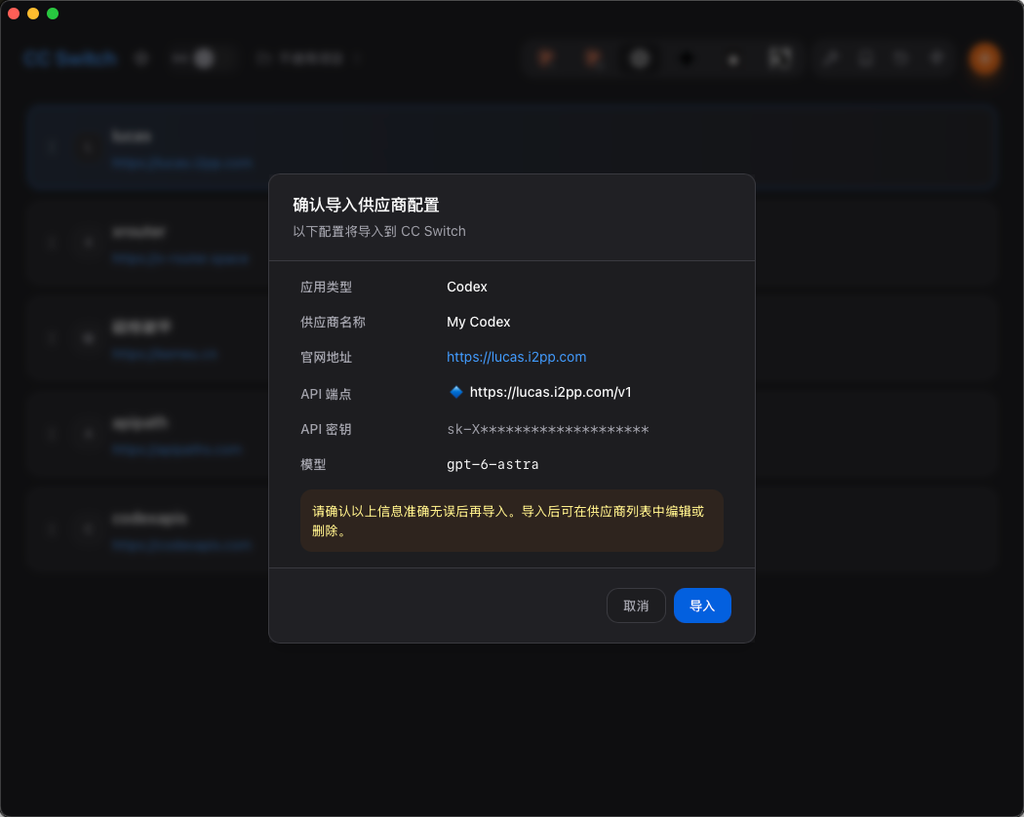Image resolution: width=1024 pixels, height=817 pixels.
Task: Click the dialog title 确认导入供应商配置
Action: tap(366, 205)
